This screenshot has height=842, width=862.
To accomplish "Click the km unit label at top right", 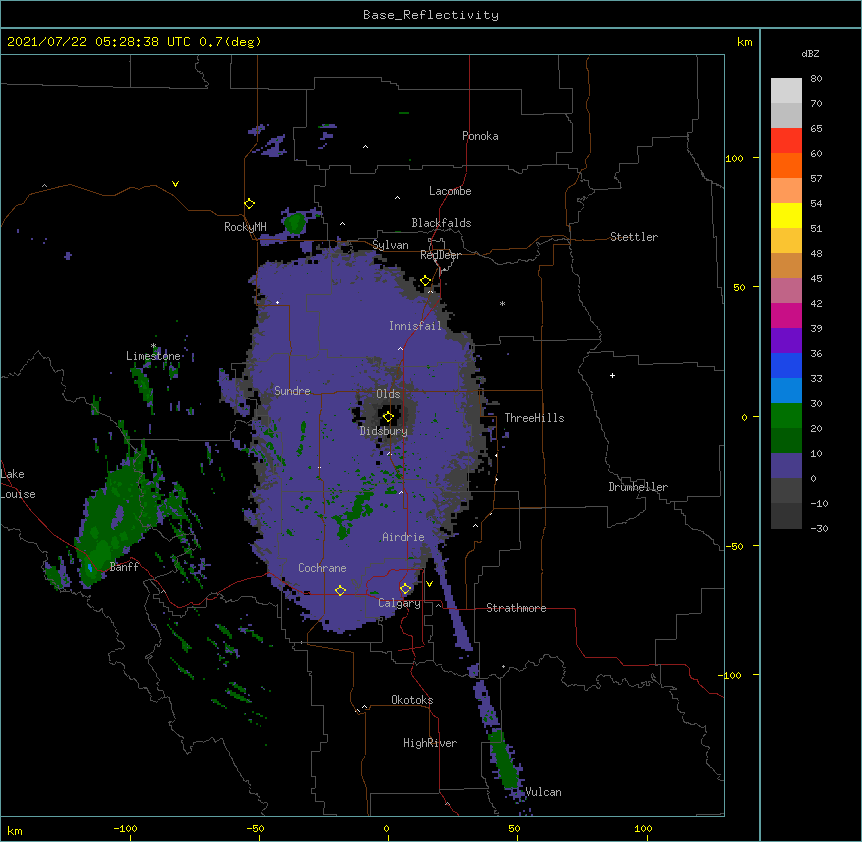I will [745, 42].
